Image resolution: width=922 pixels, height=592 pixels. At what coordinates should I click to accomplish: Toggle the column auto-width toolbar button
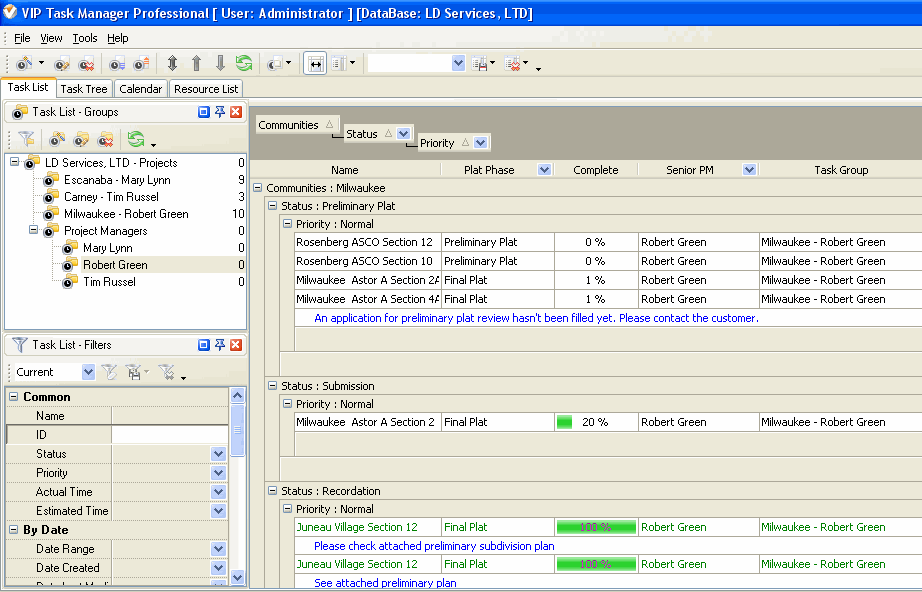[315, 63]
